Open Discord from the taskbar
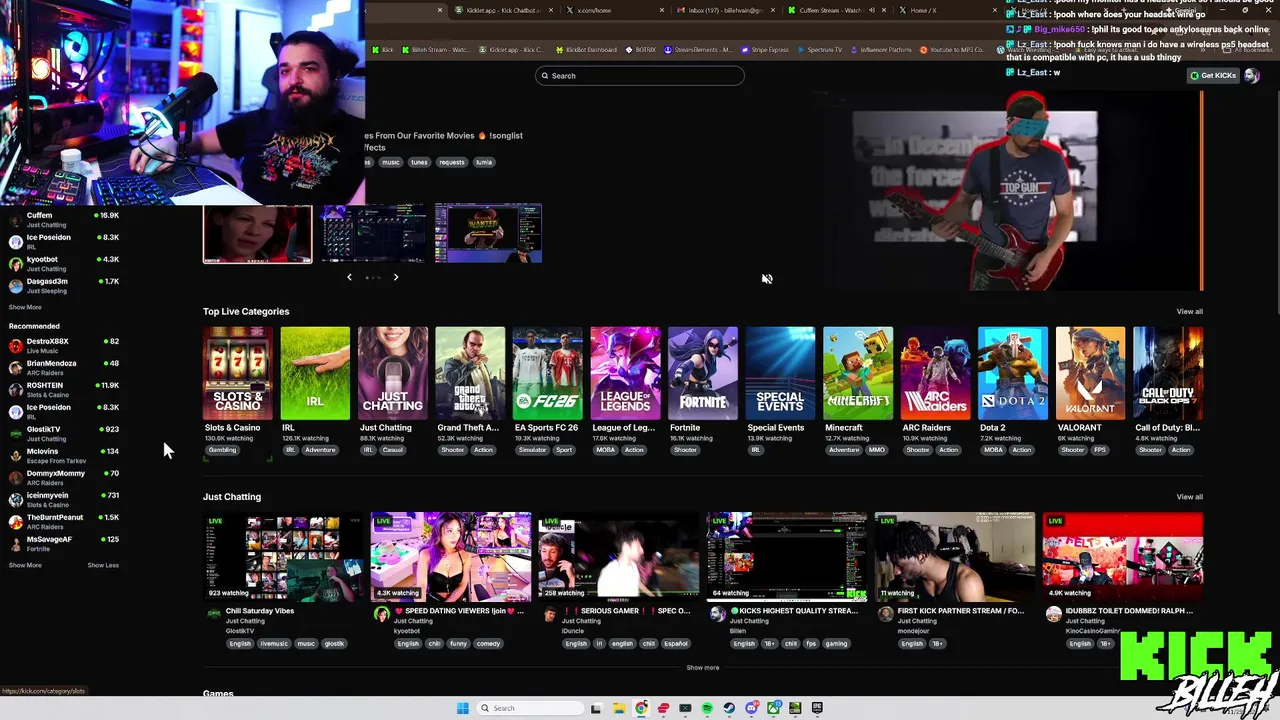 pyautogui.click(x=751, y=708)
